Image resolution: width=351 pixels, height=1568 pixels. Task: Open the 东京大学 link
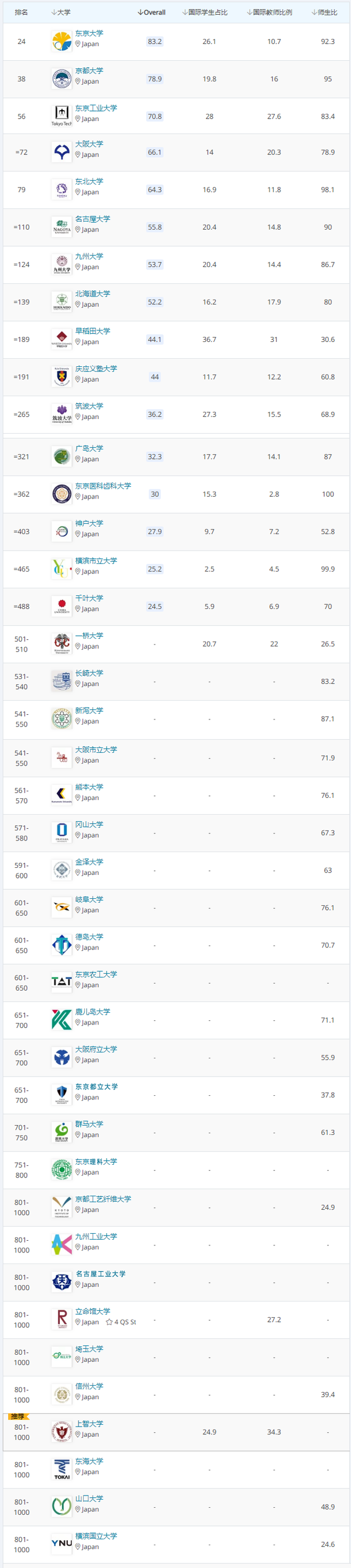(x=89, y=33)
